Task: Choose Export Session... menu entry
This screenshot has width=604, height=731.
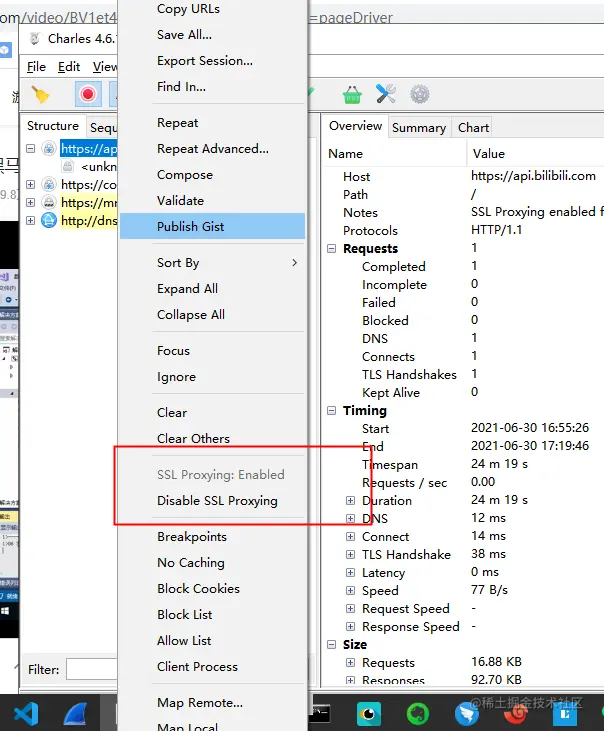Action: 213,61
